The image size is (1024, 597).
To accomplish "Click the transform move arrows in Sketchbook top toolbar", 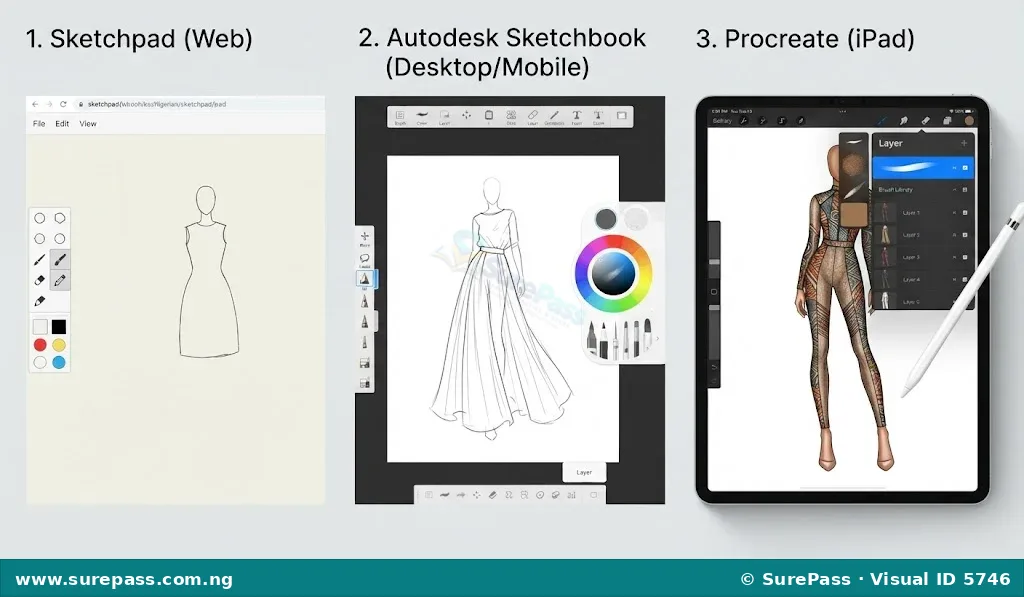I will click(466, 115).
